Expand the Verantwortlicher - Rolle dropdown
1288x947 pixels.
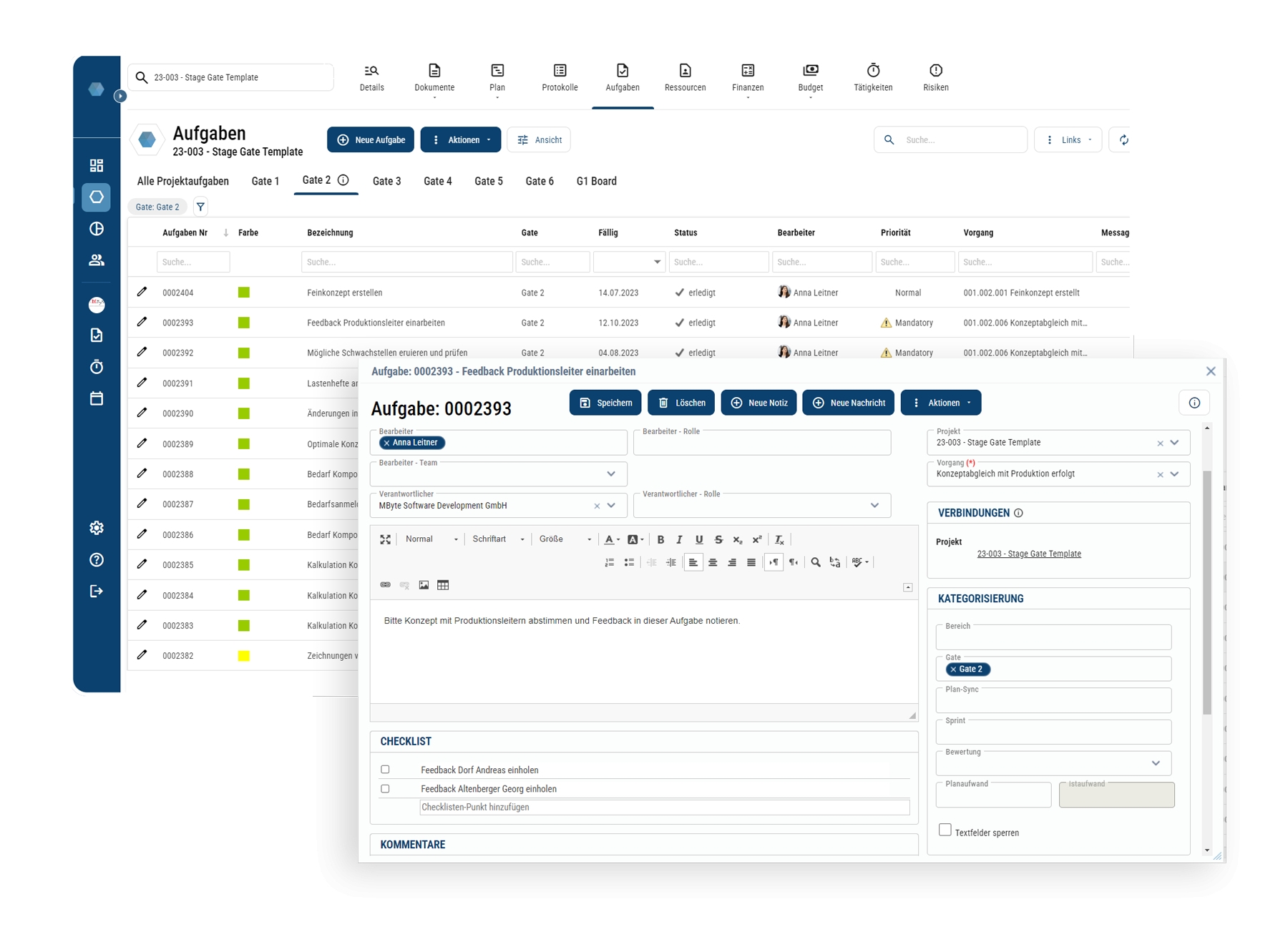point(874,505)
